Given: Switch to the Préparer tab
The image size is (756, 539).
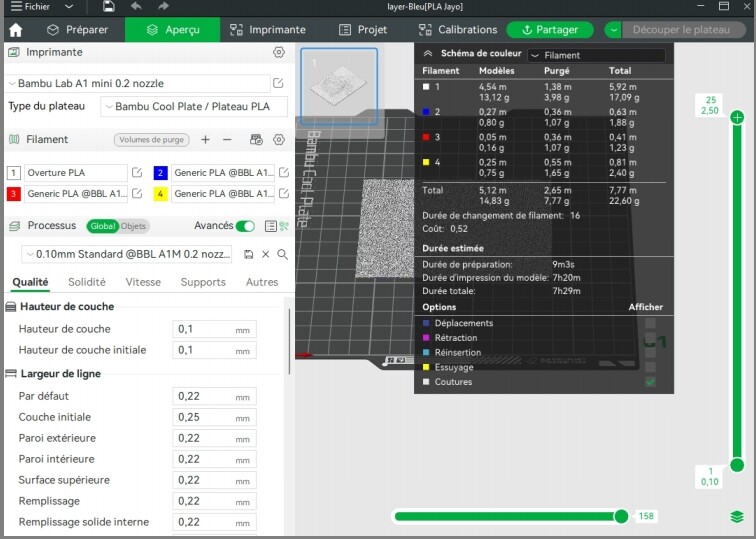Looking at the screenshot, I should pyautogui.click(x=78, y=30).
